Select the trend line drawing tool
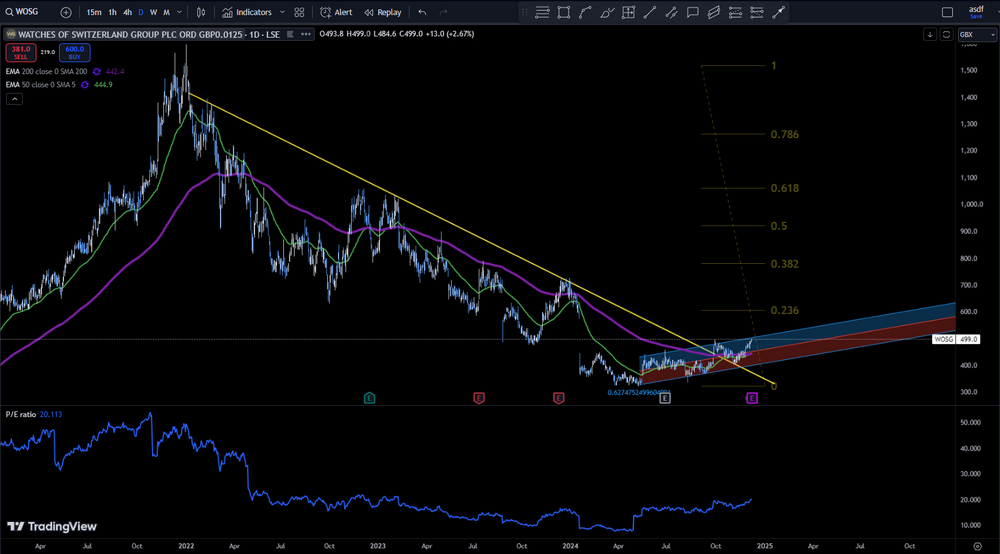Screen dimensions: 1000x554 pos(649,12)
